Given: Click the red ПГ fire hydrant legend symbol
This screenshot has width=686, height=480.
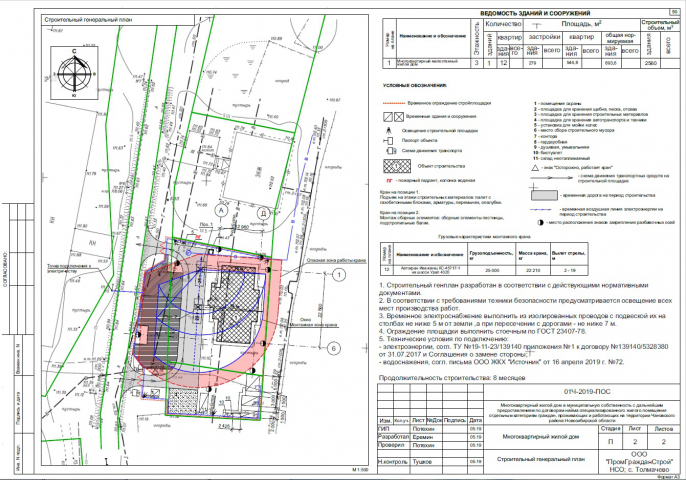Looking at the screenshot, I should click(x=389, y=180).
